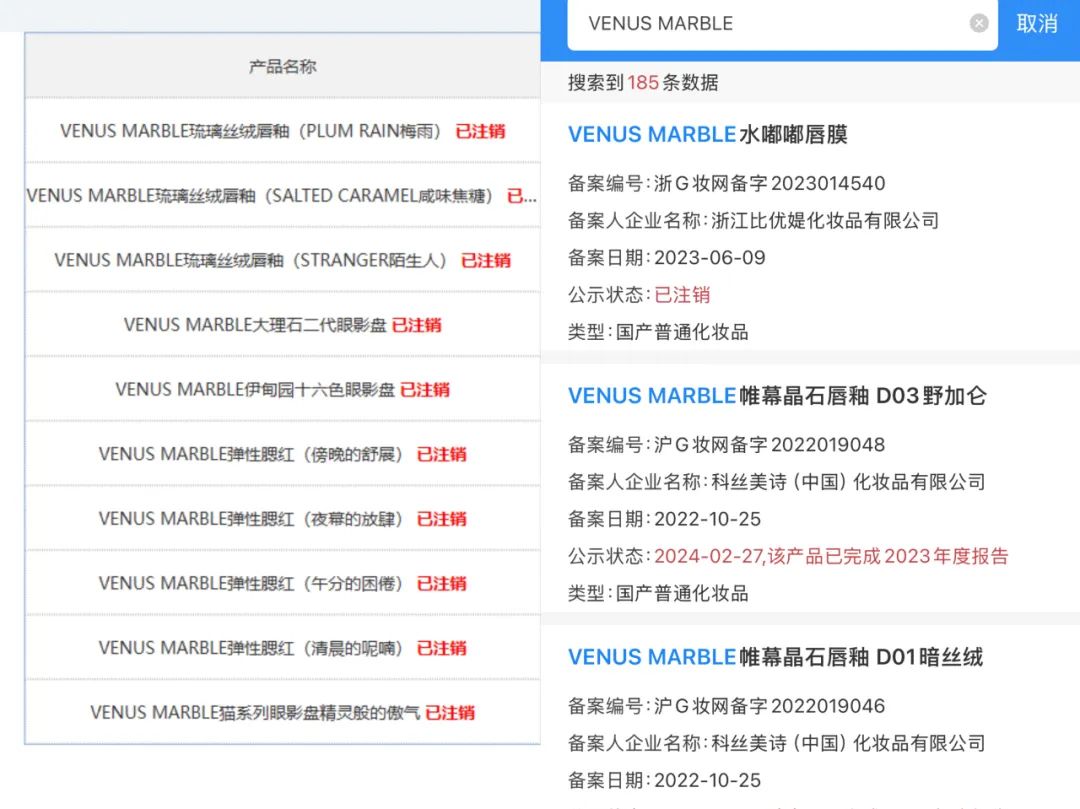
Task: Clear the search field with the X icon
Action: pos(979,24)
